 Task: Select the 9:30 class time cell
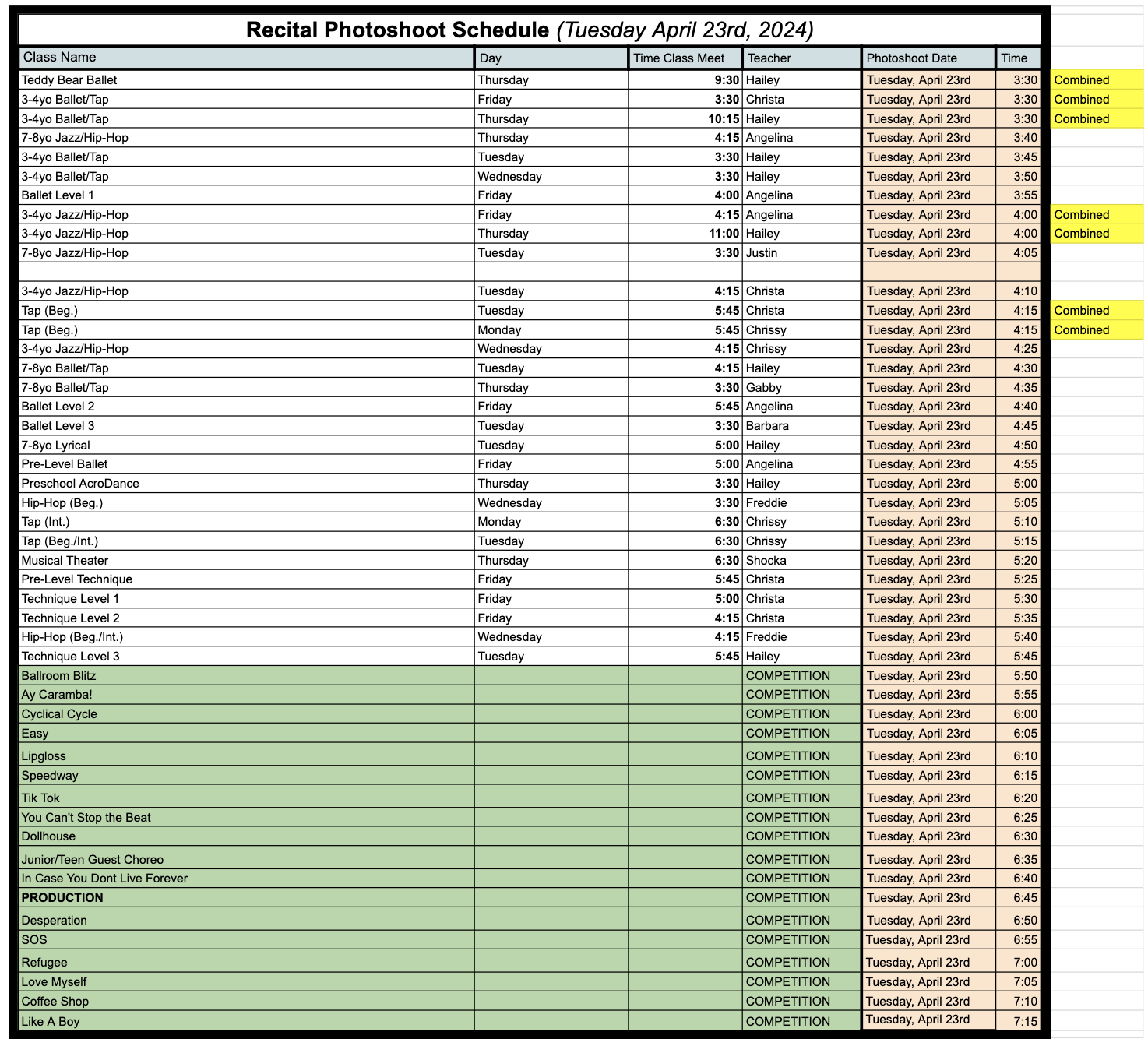[685, 80]
